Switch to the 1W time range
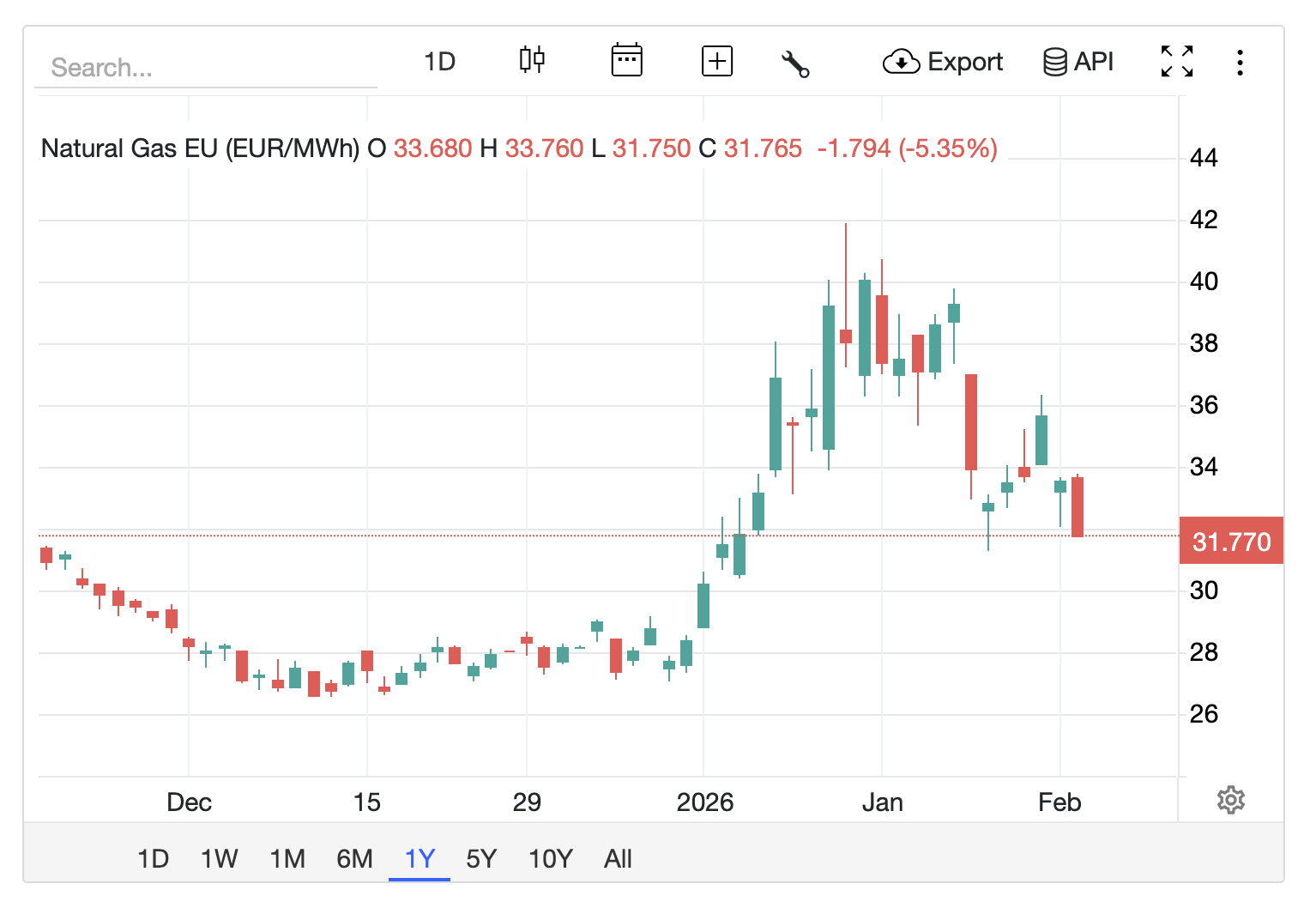 (219, 859)
